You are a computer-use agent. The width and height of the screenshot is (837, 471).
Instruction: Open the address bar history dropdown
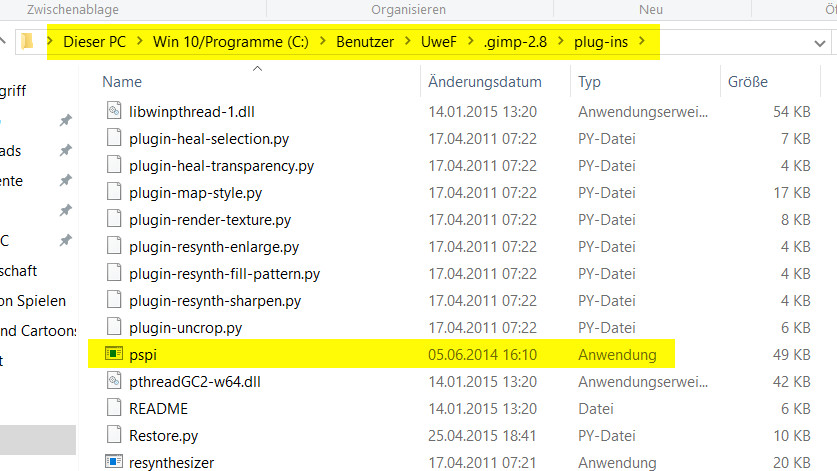pyautogui.click(x=820, y=43)
